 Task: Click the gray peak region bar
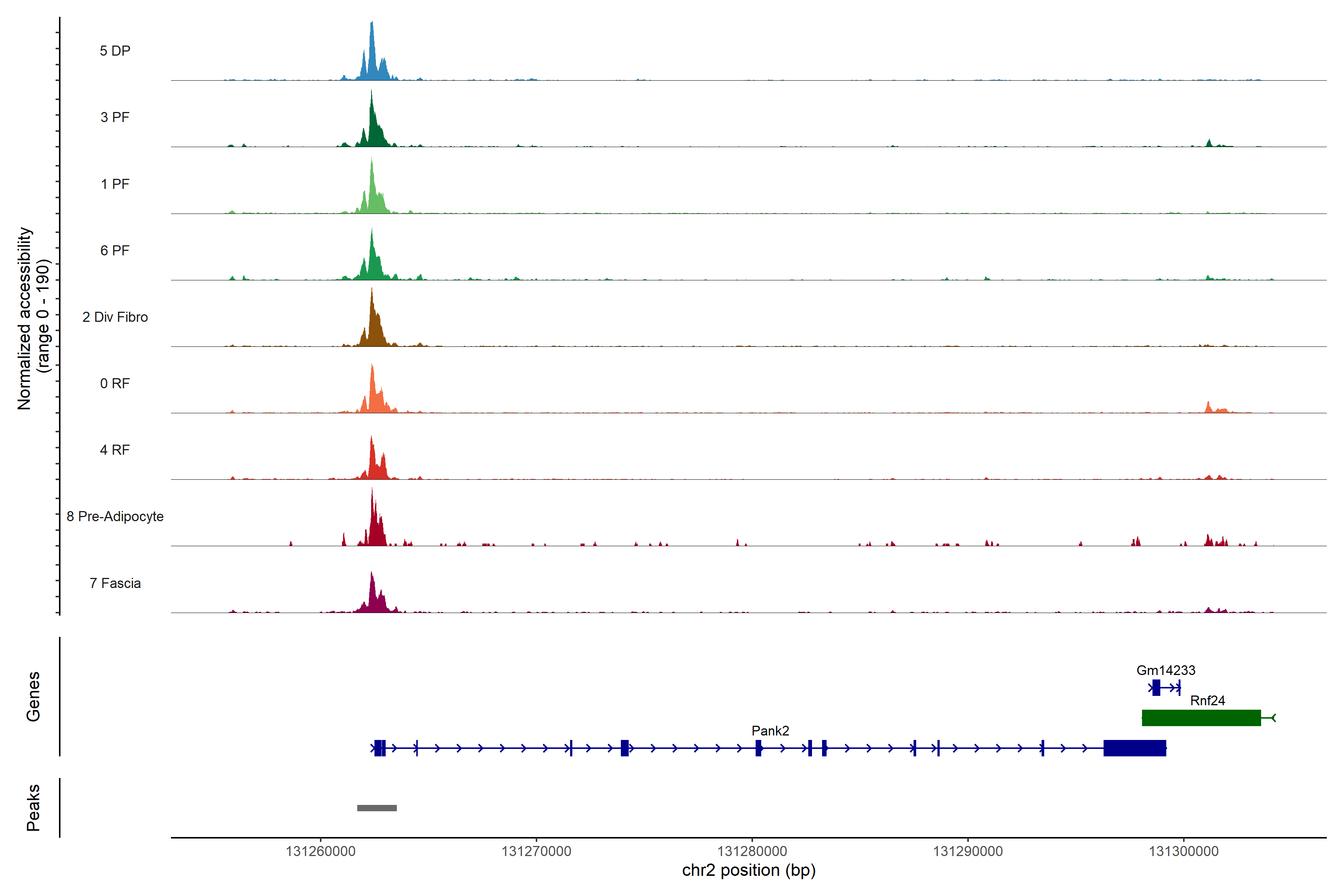pos(377,808)
